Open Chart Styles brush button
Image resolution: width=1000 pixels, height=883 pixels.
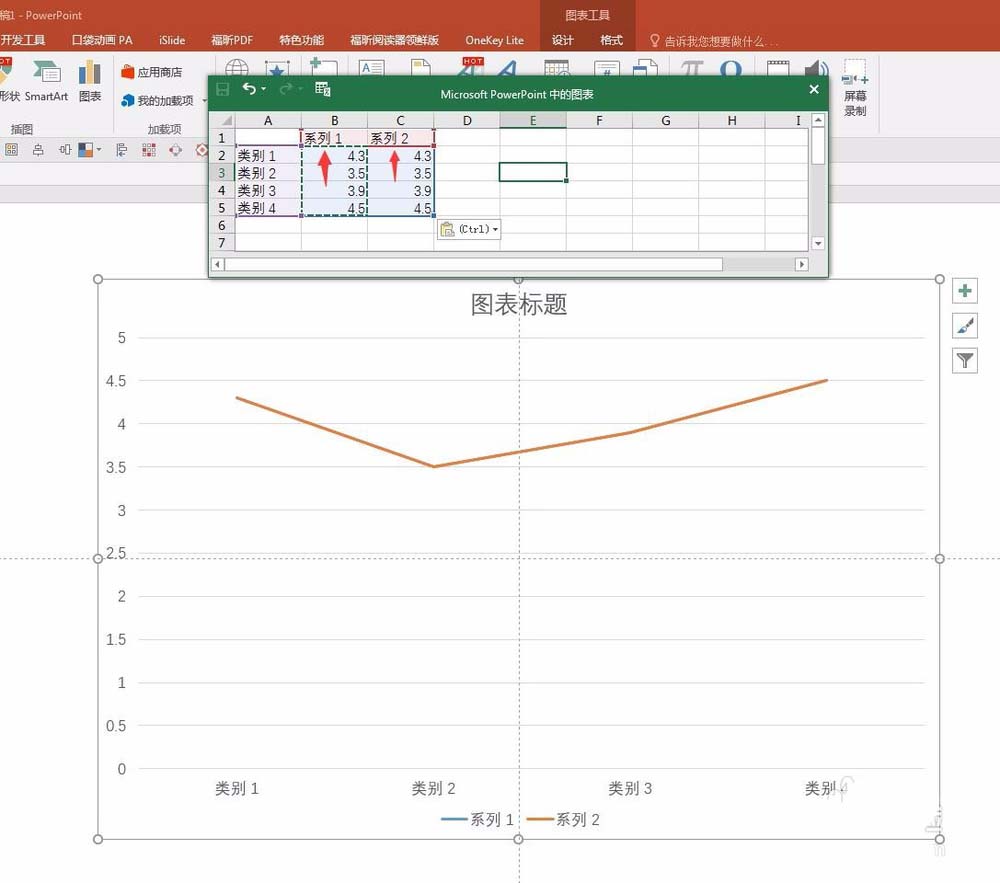pyautogui.click(x=965, y=326)
